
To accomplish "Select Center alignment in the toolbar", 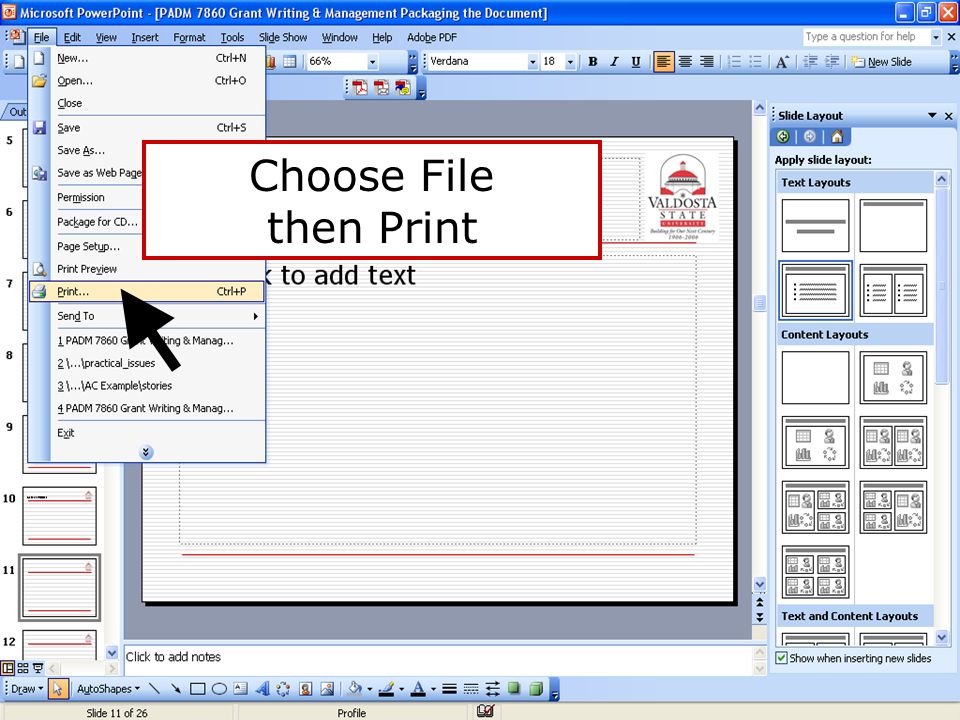I will click(685, 62).
